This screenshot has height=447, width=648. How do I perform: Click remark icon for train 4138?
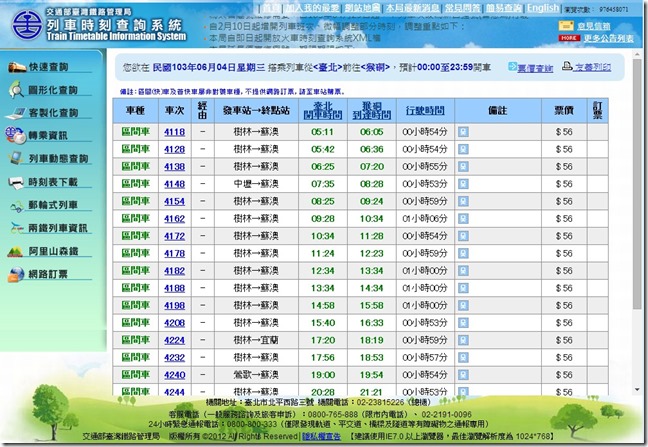464,166
